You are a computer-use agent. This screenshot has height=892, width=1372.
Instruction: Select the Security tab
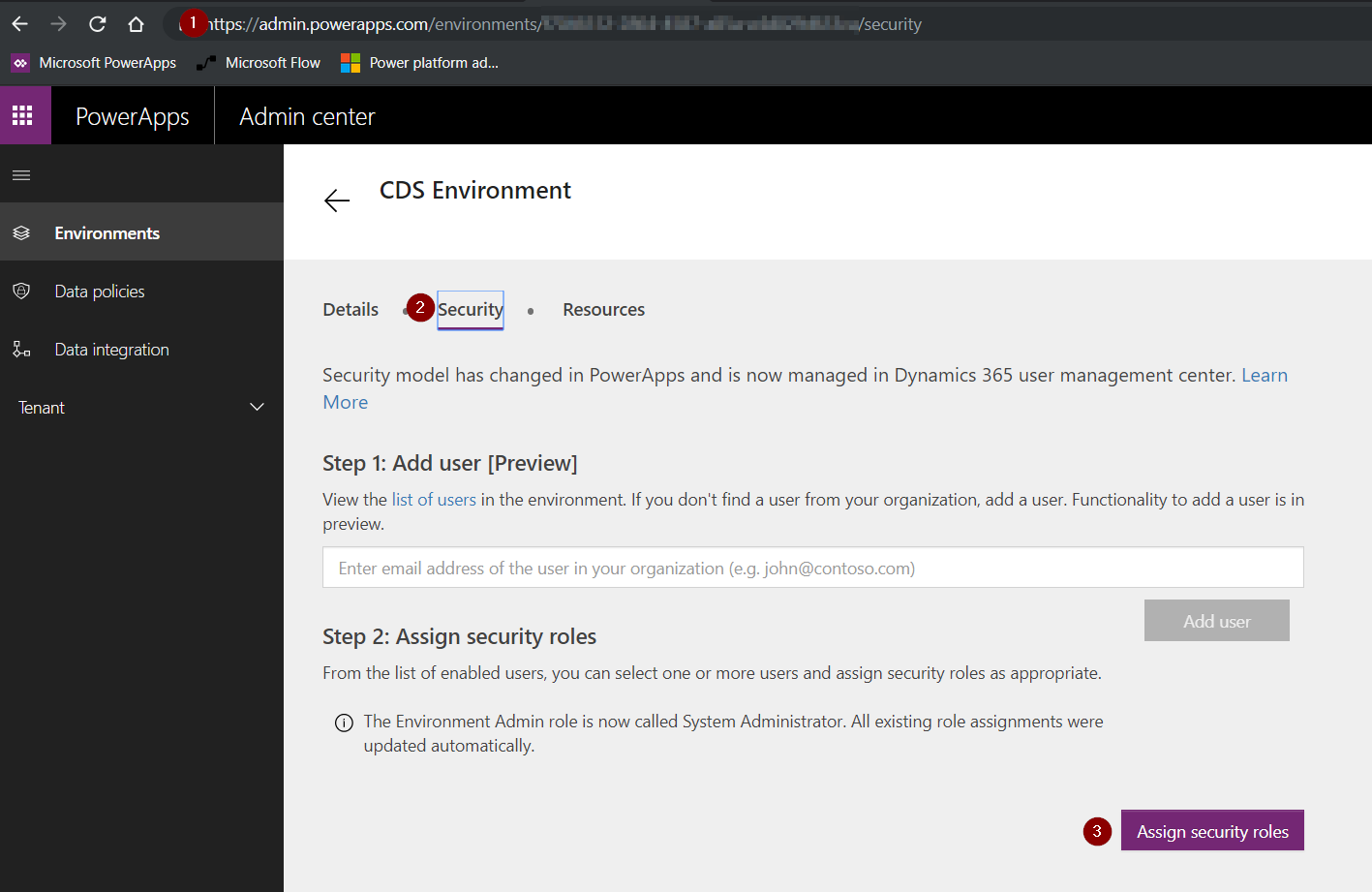point(471,310)
